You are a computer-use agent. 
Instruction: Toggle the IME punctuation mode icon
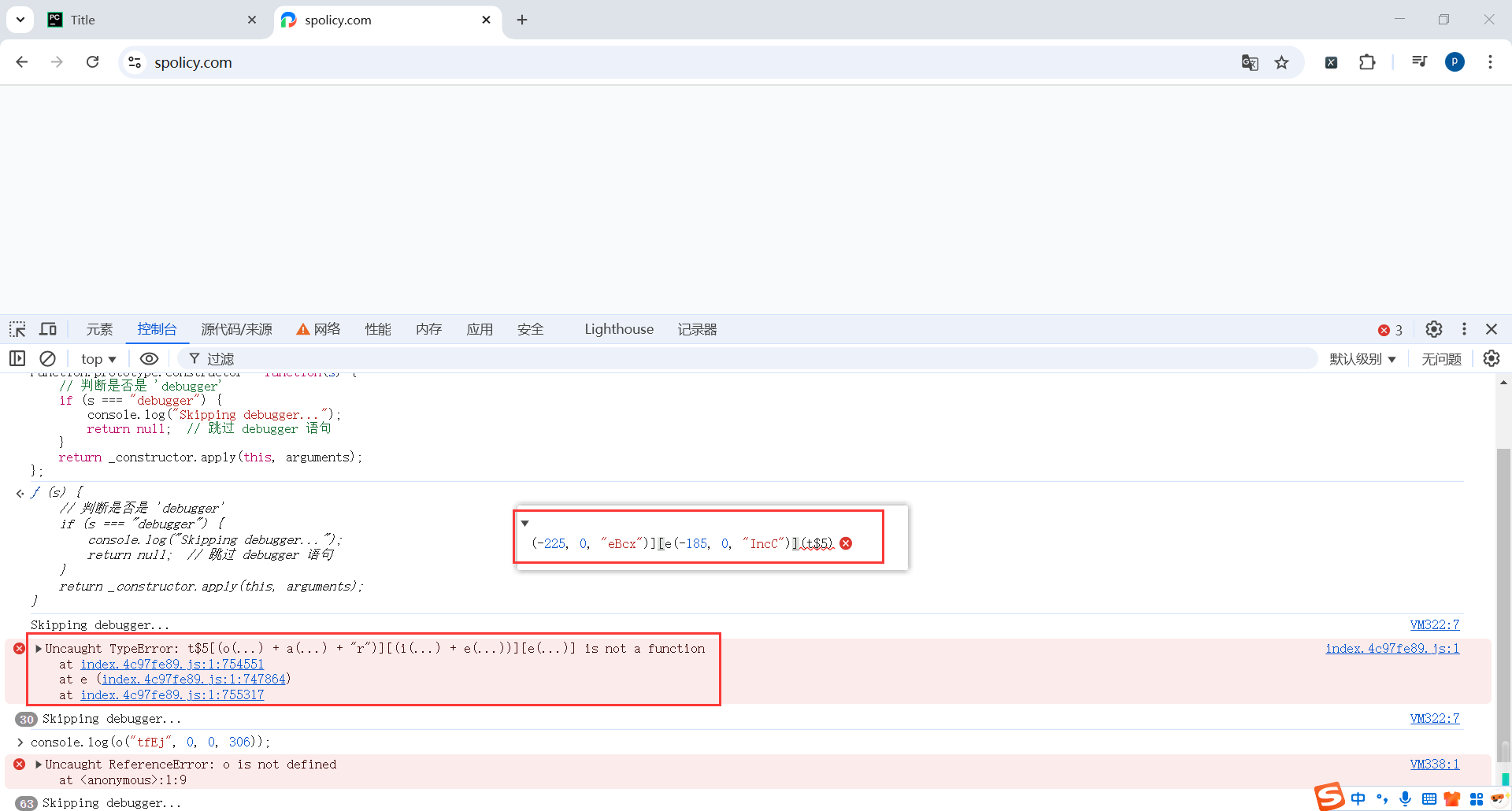tap(1382, 799)
